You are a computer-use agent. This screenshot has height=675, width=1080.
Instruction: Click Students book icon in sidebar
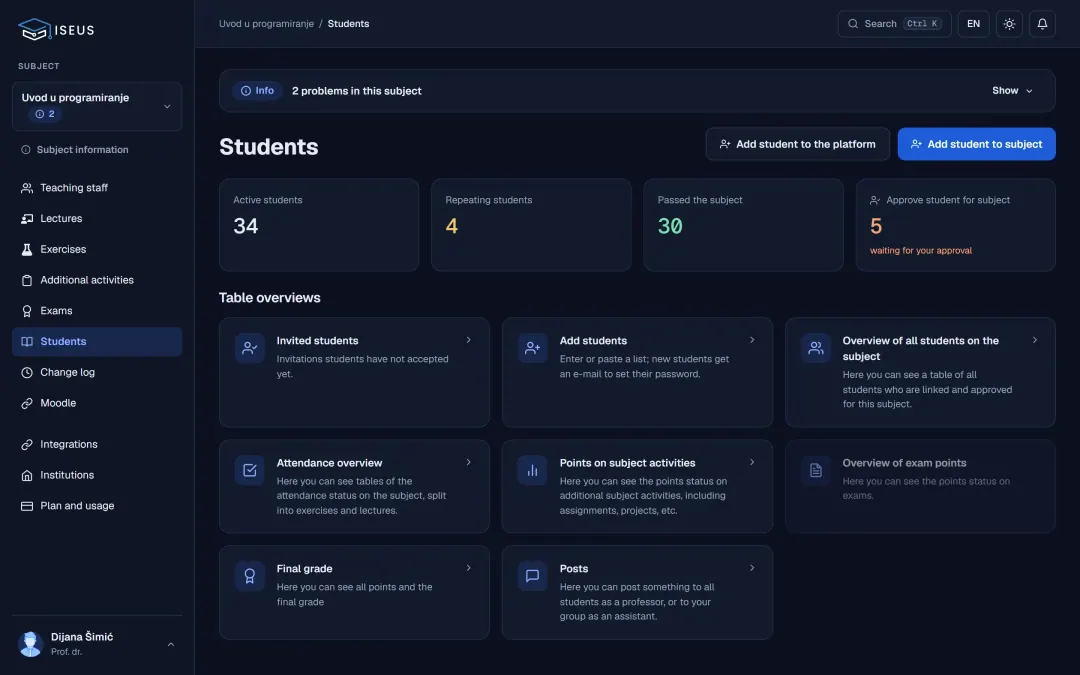pyautogui.click(x=27, y=342)
